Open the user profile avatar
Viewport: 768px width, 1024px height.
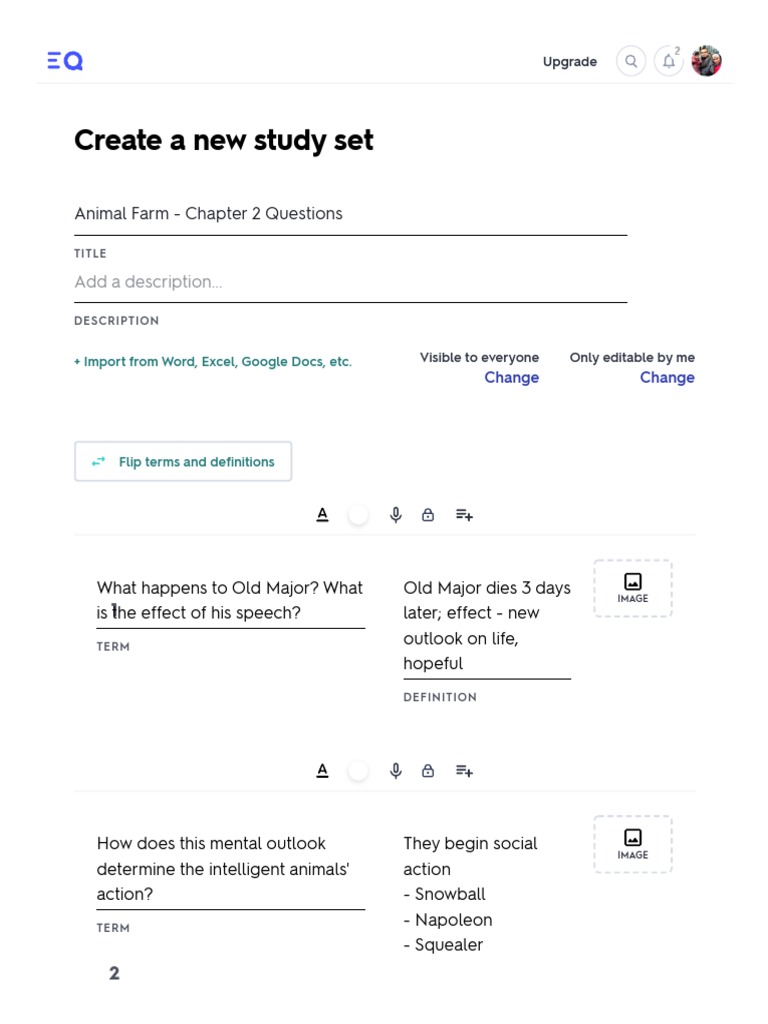click(x=706, y=61)
